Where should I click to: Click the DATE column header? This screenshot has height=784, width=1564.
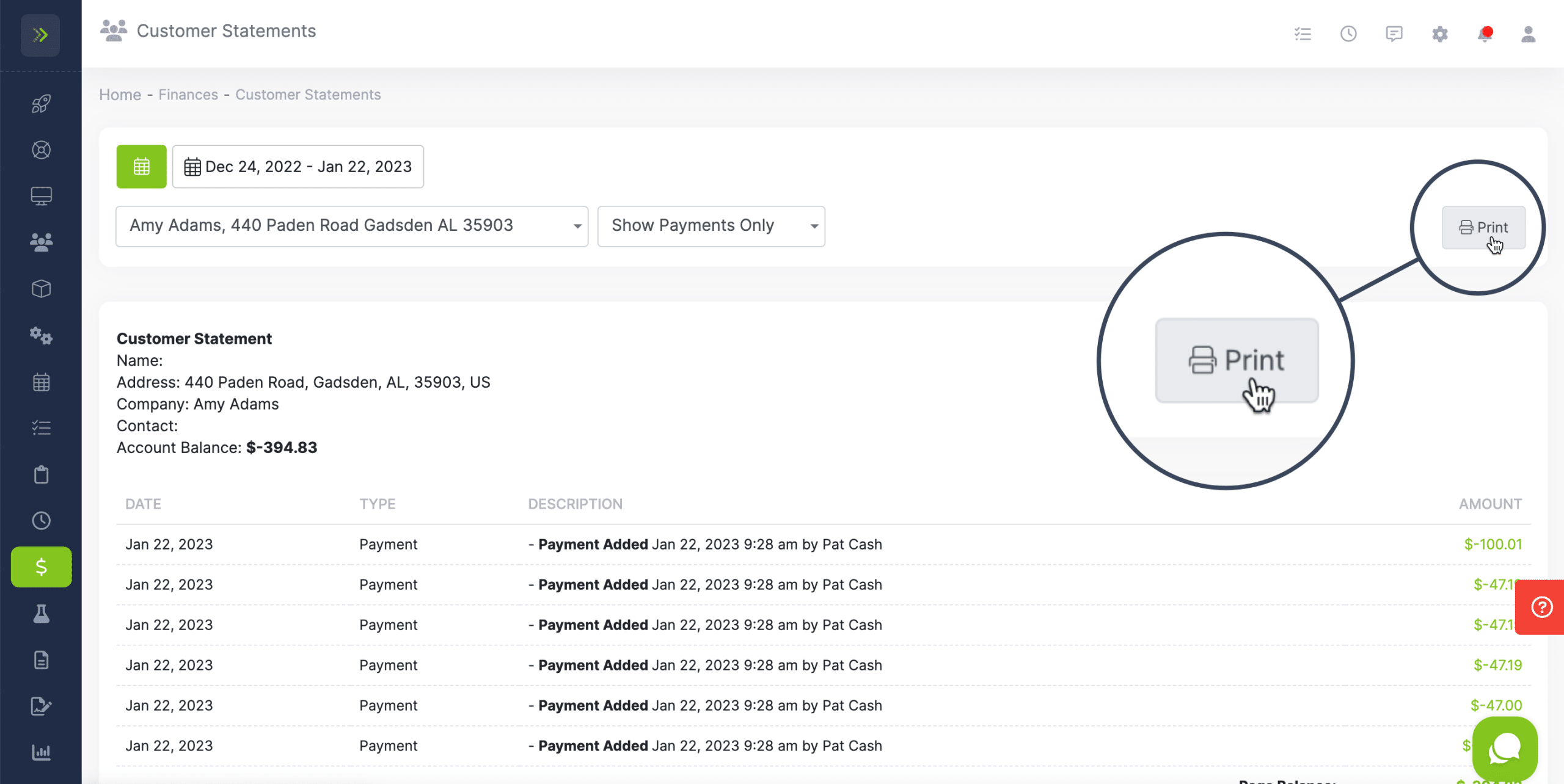[x=143, y=504]
